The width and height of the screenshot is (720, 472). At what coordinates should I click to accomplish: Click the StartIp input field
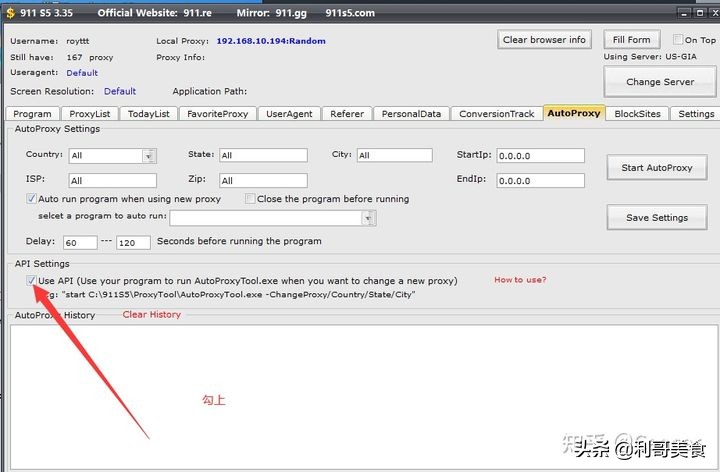coord(540,156)
